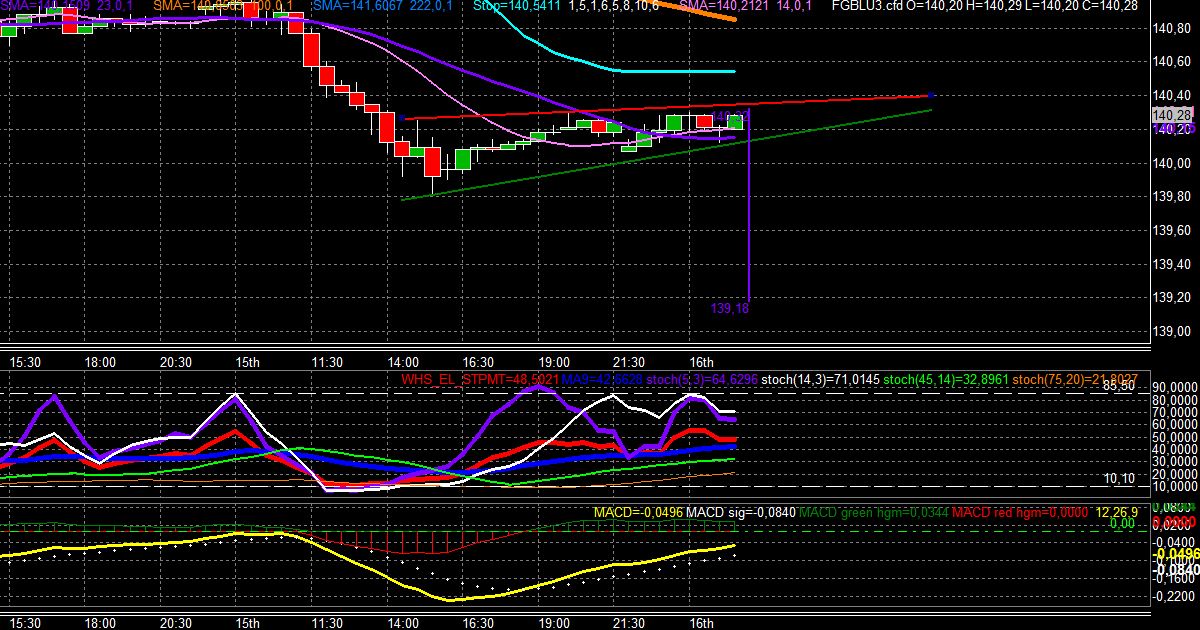Select the red upper trendline

pos(665,107)
